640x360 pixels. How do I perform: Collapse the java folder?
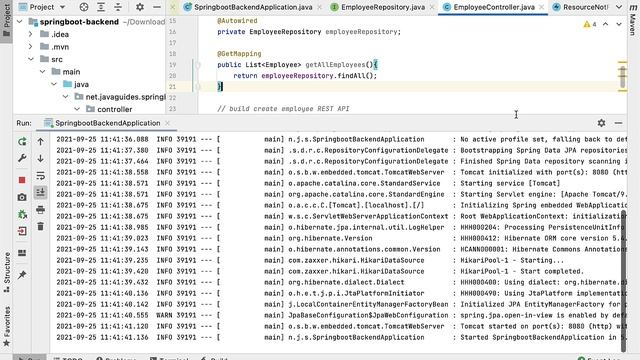pos(54,84)
